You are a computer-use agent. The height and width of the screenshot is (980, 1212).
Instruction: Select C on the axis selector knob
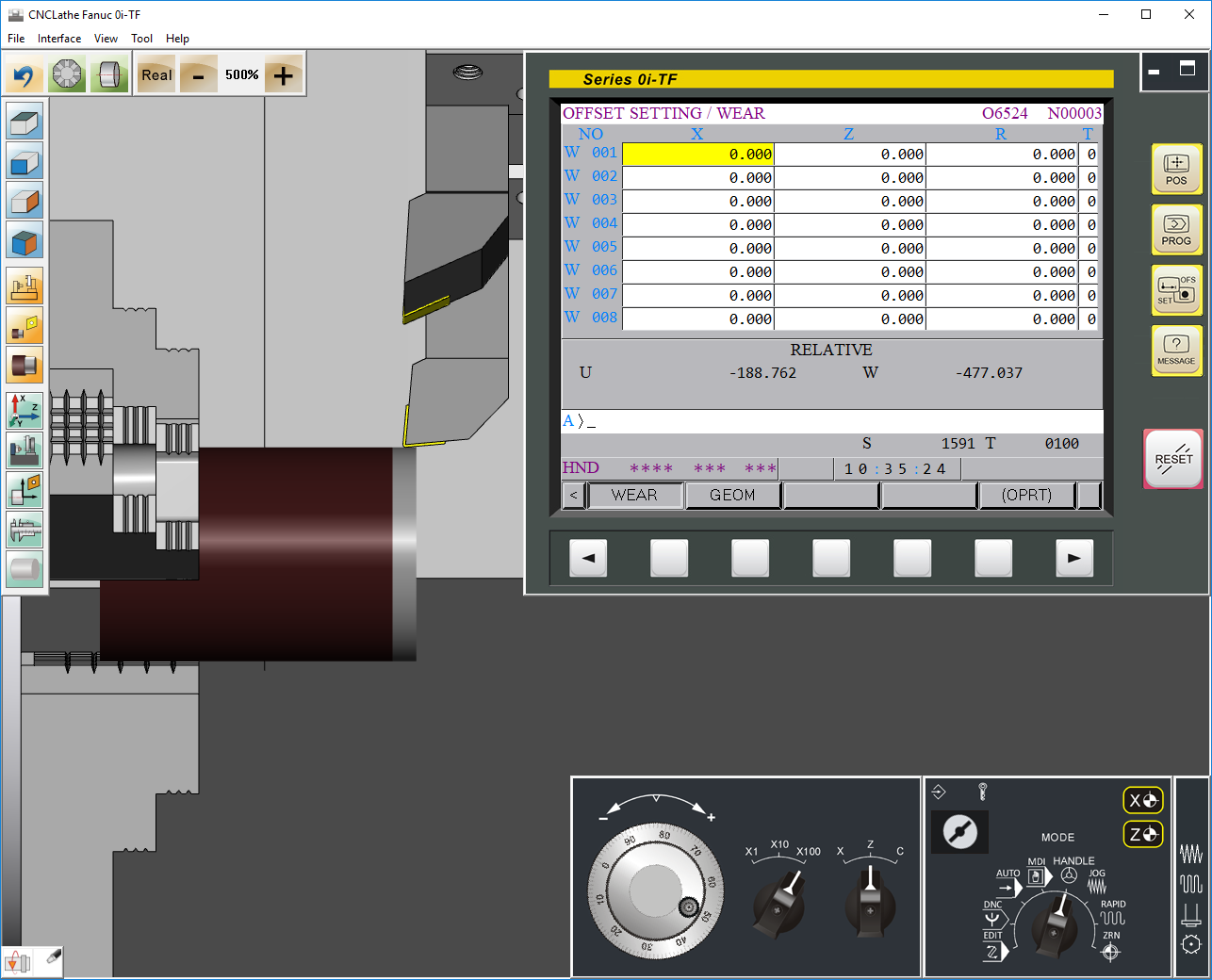pos(900,851)
